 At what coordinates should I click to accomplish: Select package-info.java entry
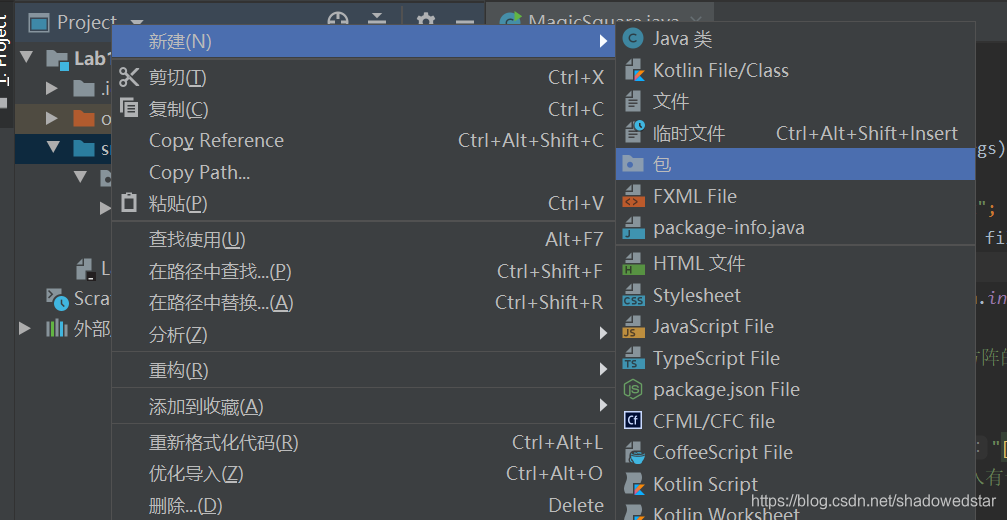tap(795, 227)
